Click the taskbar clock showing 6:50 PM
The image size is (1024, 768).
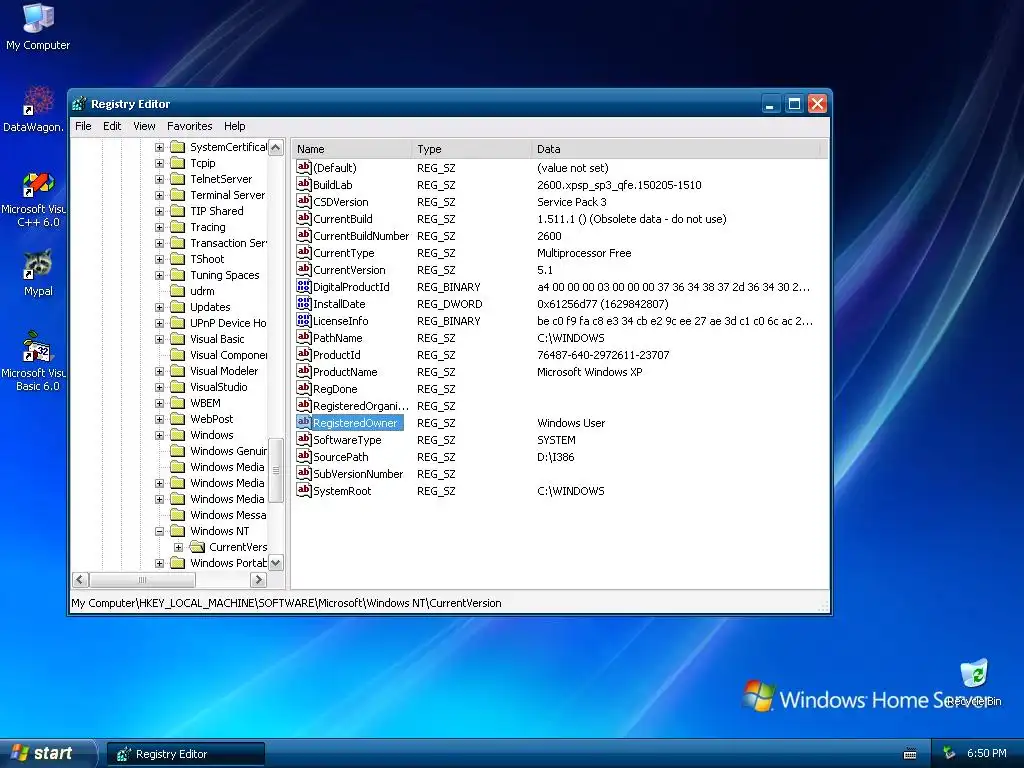point(986,753)
